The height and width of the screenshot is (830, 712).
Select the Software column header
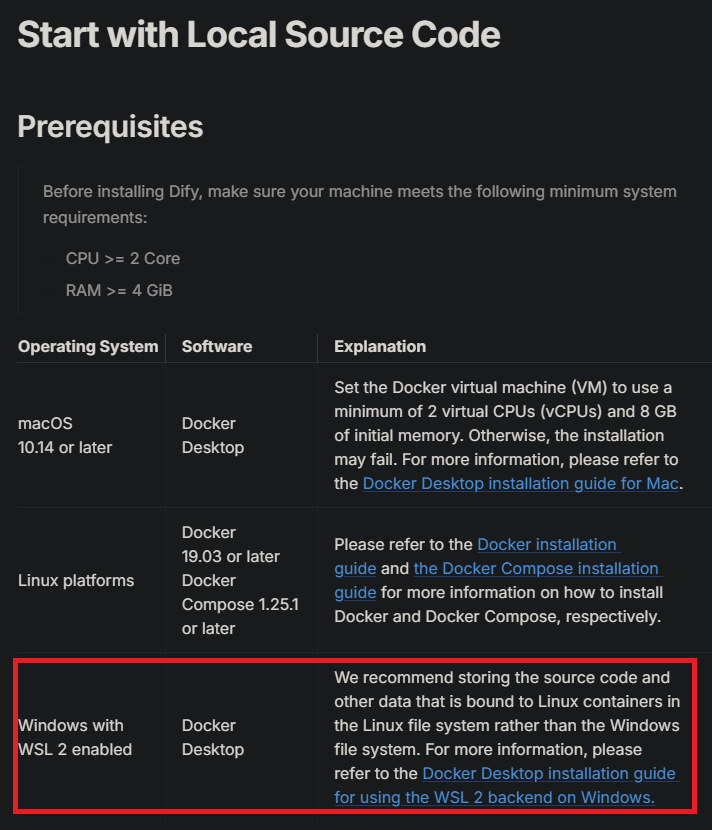tap(217, 347)
